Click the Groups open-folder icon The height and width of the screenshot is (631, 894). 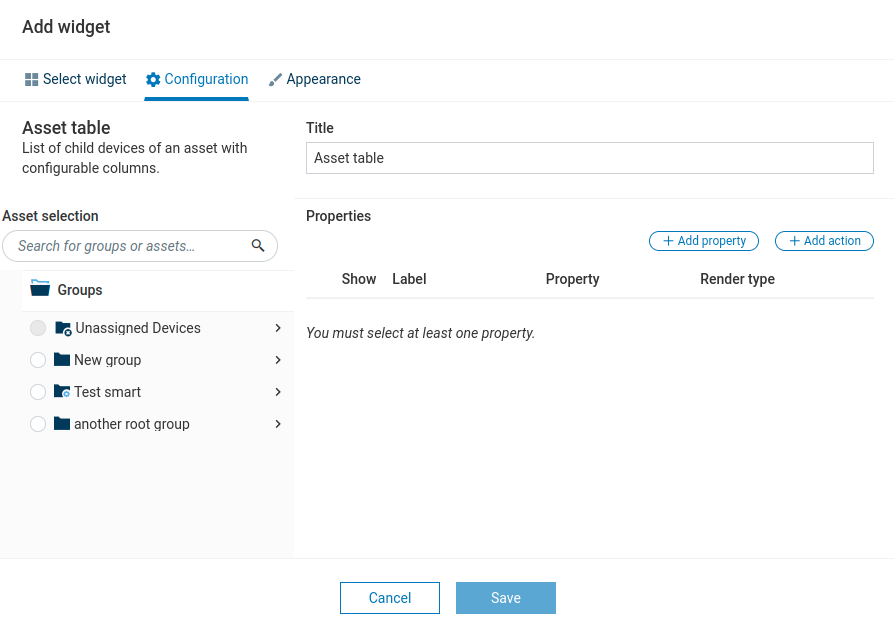point(40,289)
